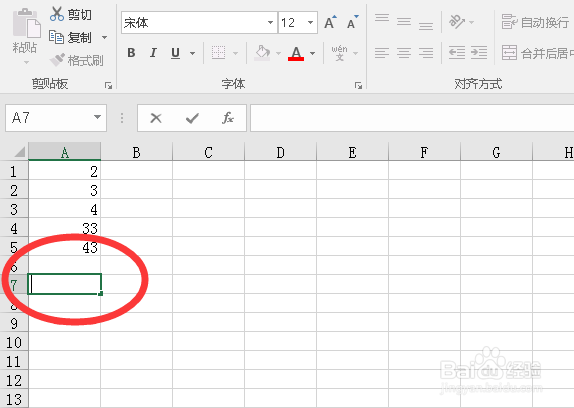Open the Paste (粘贴) options arrow

[x=26, y=63]
